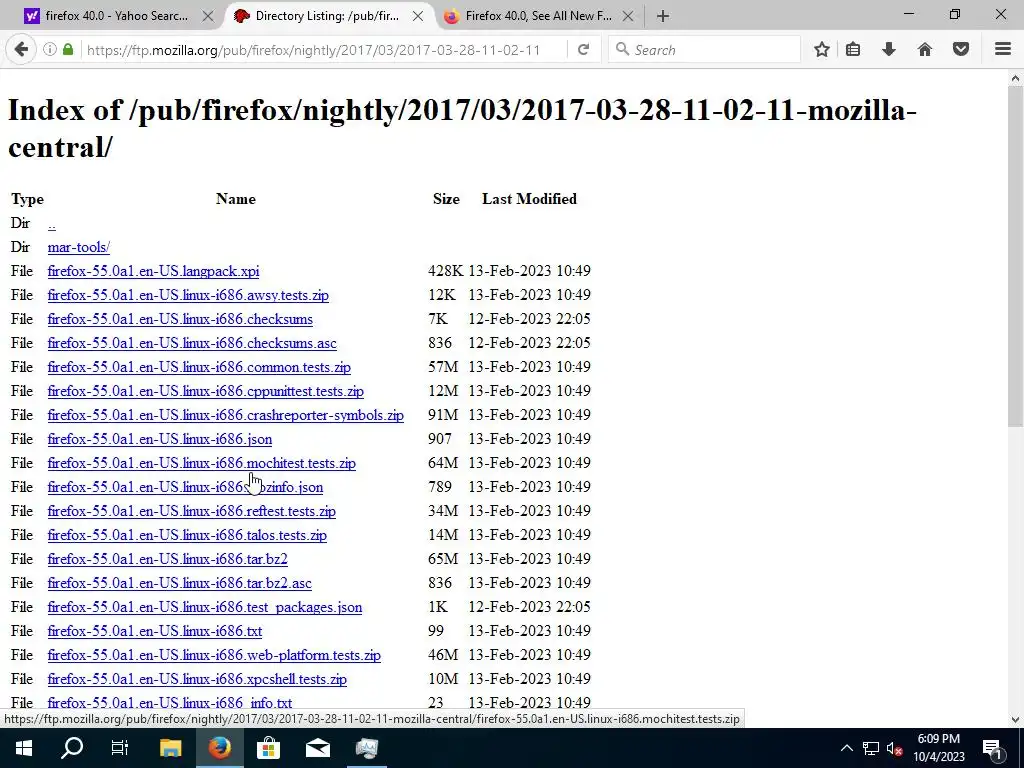Open firefox-55.0a1.en-US.linux-i686.txt link
Screen dimensions: 1024x768
(155, 632)
